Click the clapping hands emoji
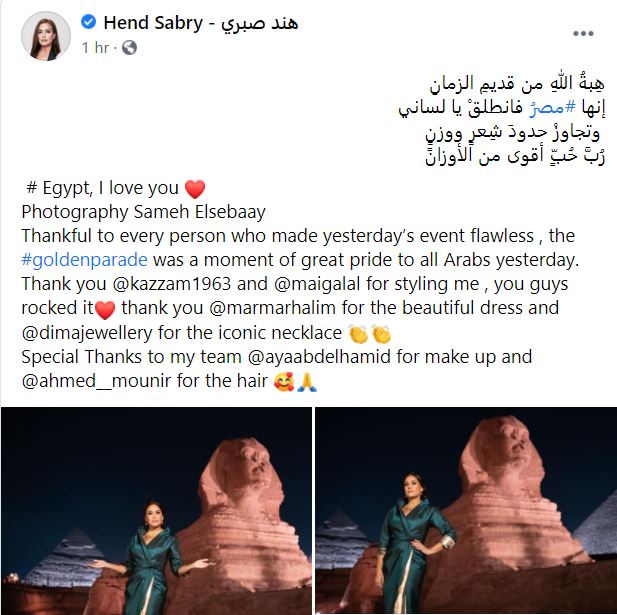The height and width of the screenshot is (615, 617). 370,334
